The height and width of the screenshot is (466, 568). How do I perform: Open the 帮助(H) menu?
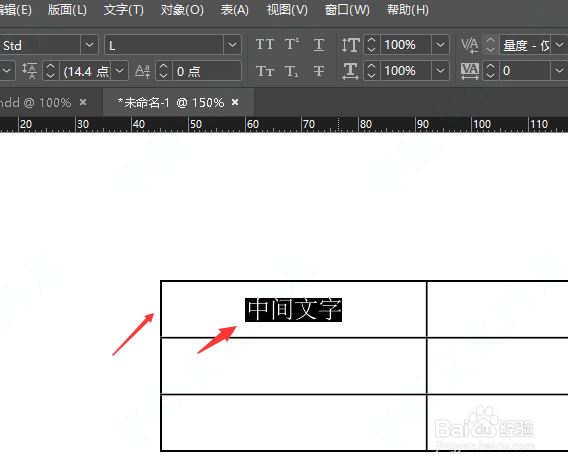[x=408, y=10]
